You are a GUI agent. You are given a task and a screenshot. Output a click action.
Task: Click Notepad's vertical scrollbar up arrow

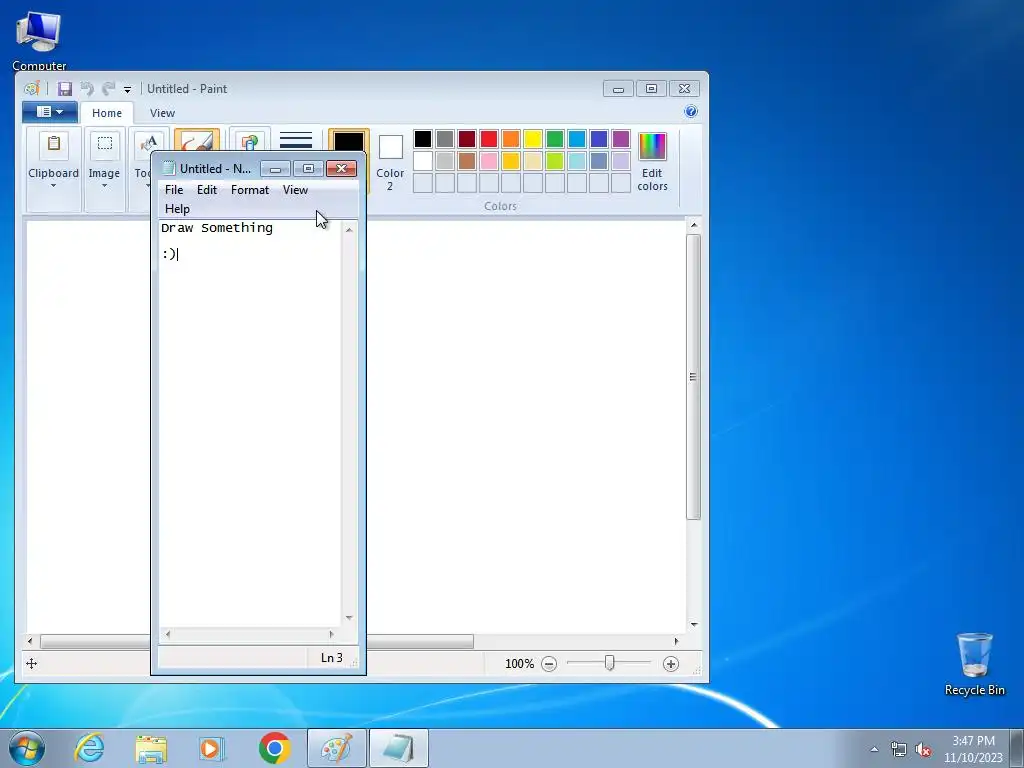point(349,230)
